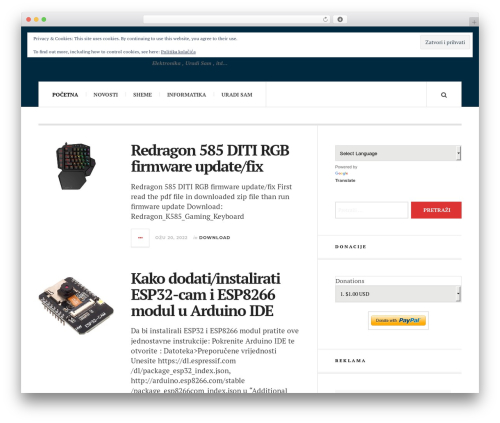Click the round icon next to the address bar
Image resolution: width=500 pixels, height=423 pixels.
pos(340,19)
